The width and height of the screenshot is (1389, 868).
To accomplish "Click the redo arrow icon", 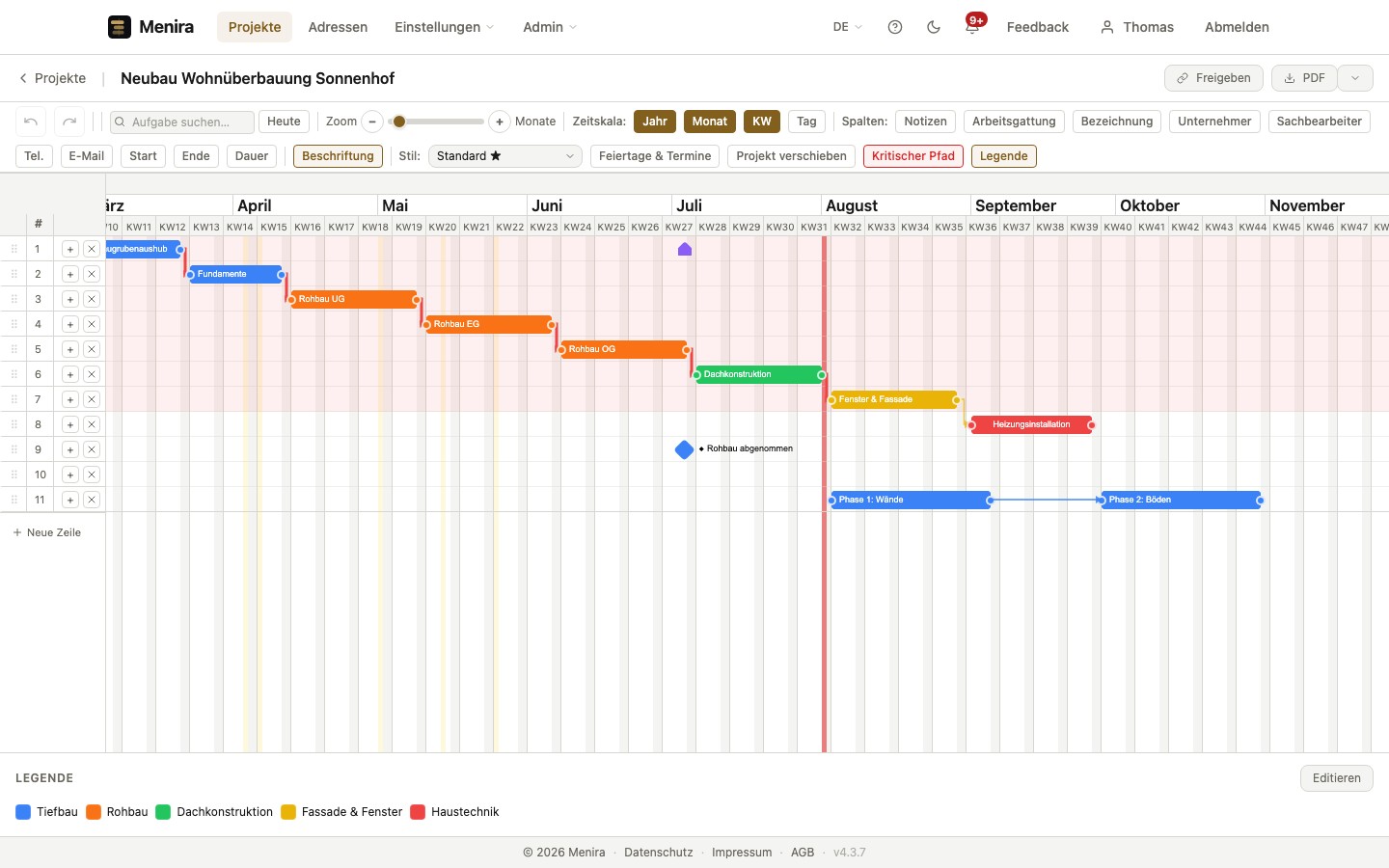I will [69, 122].
